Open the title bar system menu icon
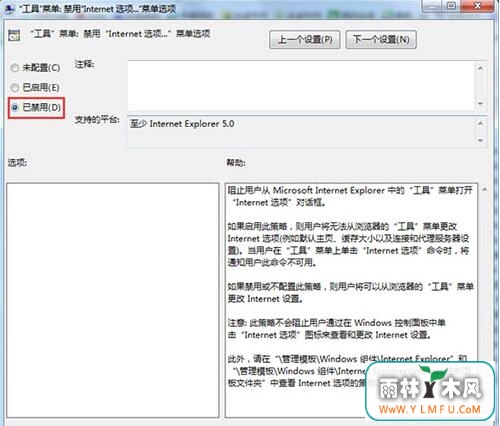The image size is (500, 426). pyautogui.click(x=9, y=8)
